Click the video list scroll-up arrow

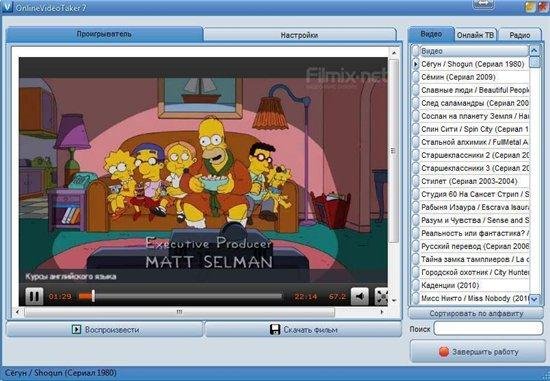(534, 51)
